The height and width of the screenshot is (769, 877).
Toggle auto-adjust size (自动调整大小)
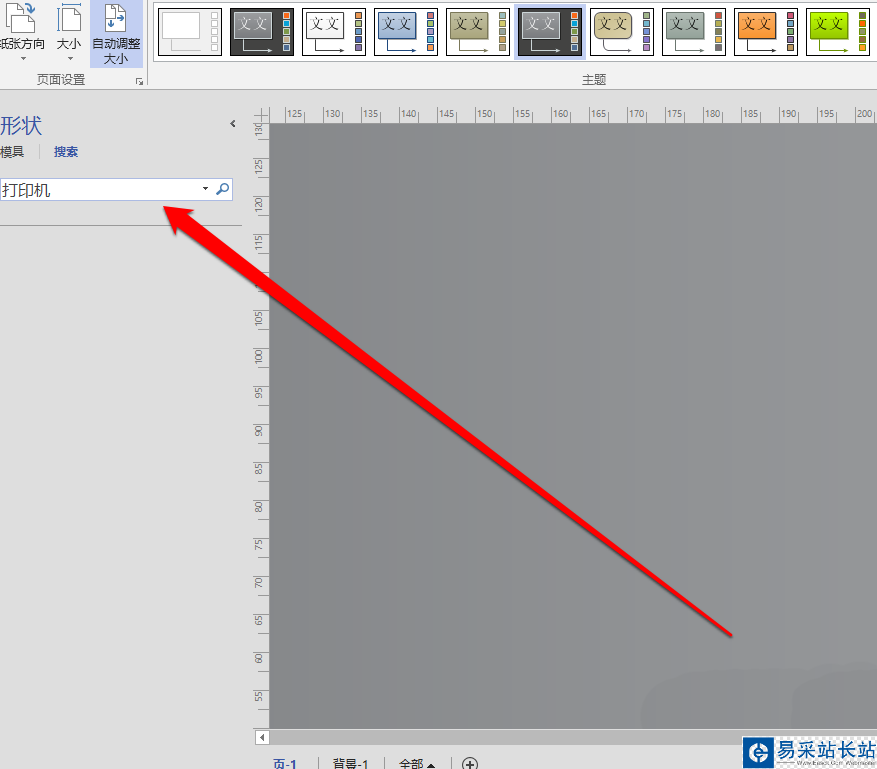(x=116, y=34)
